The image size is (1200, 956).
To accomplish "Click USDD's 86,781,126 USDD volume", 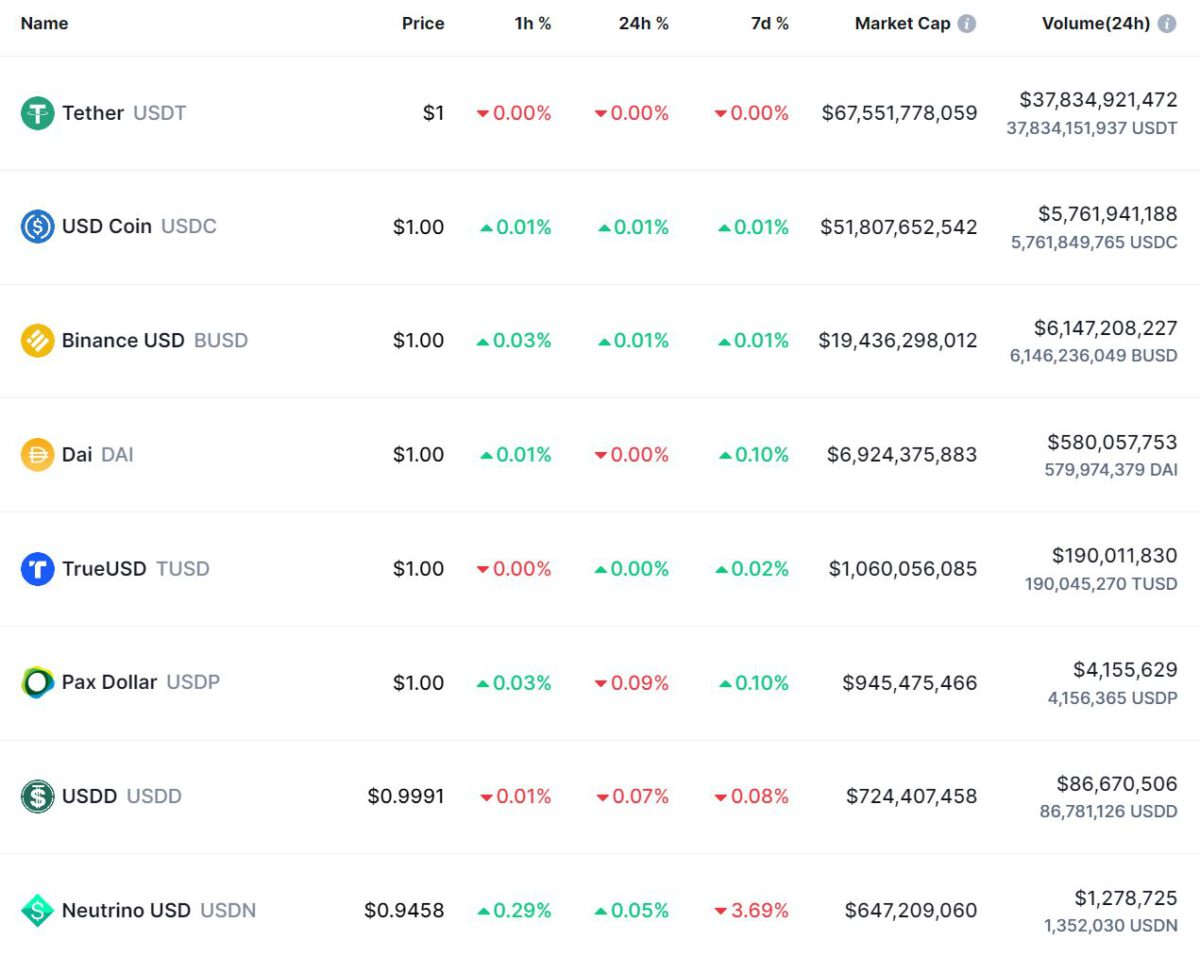I will (1108, 811).
